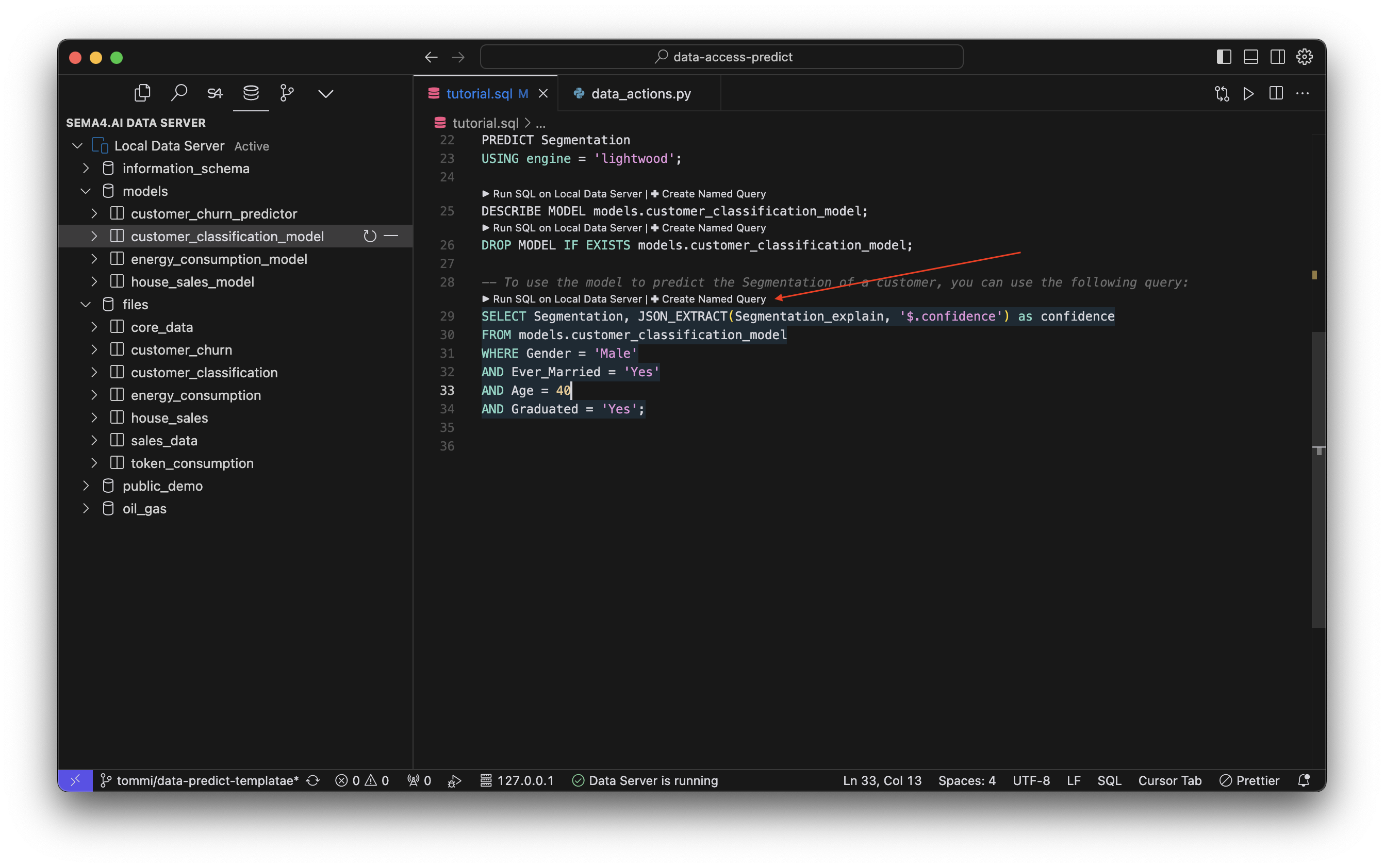Screen dimensions: 1384x868
Task: Click the run and debug status icon
Action: (x=454, y=780)
